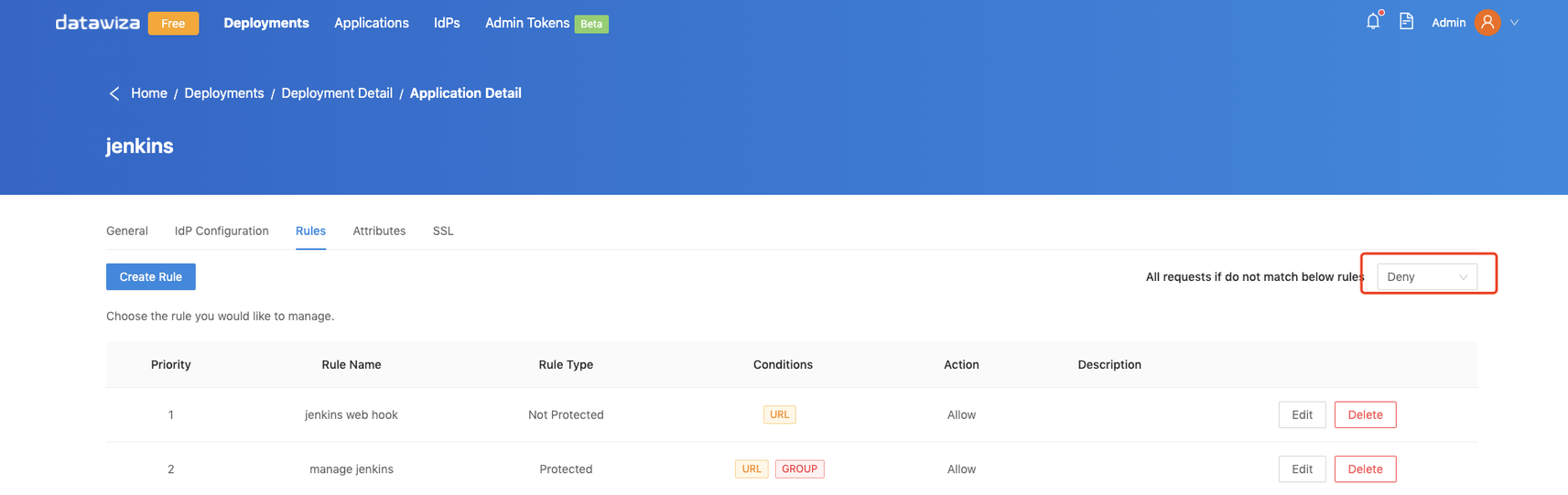
Task: Click the Rule Name column header
Action: click(x=351, y=364)
